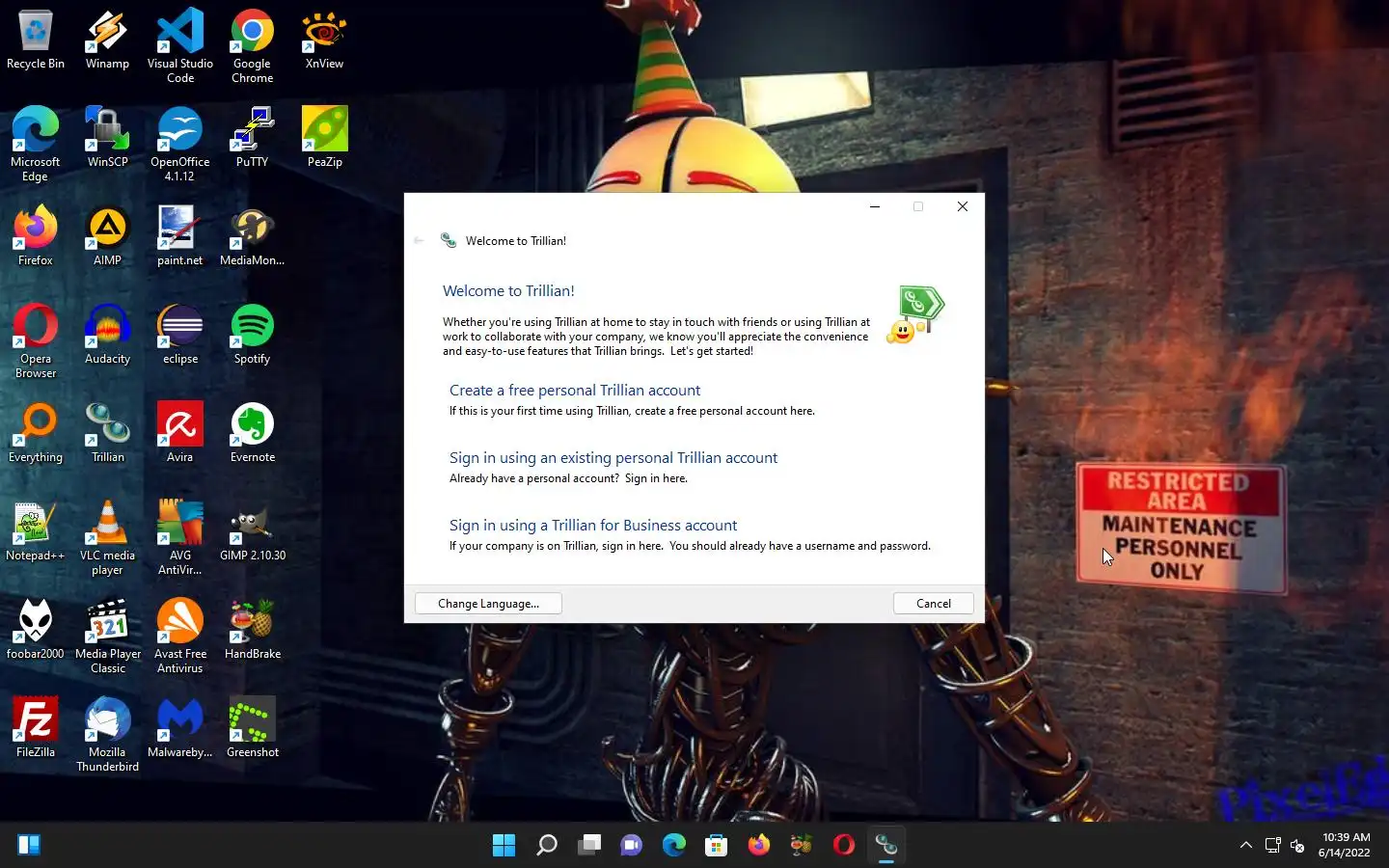Select the PuTTY desktop shortcut

tap(253, 138)
